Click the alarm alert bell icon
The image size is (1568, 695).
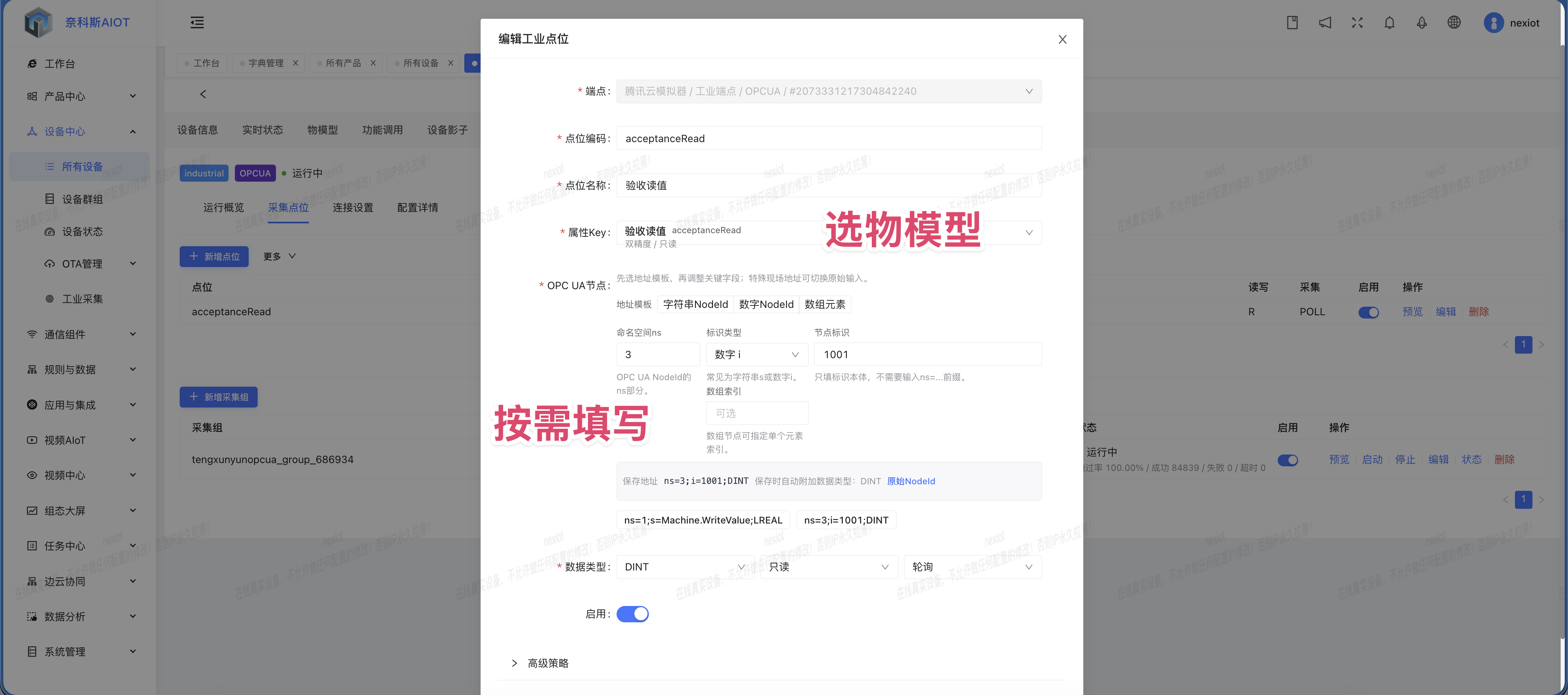click(1422, 22)
